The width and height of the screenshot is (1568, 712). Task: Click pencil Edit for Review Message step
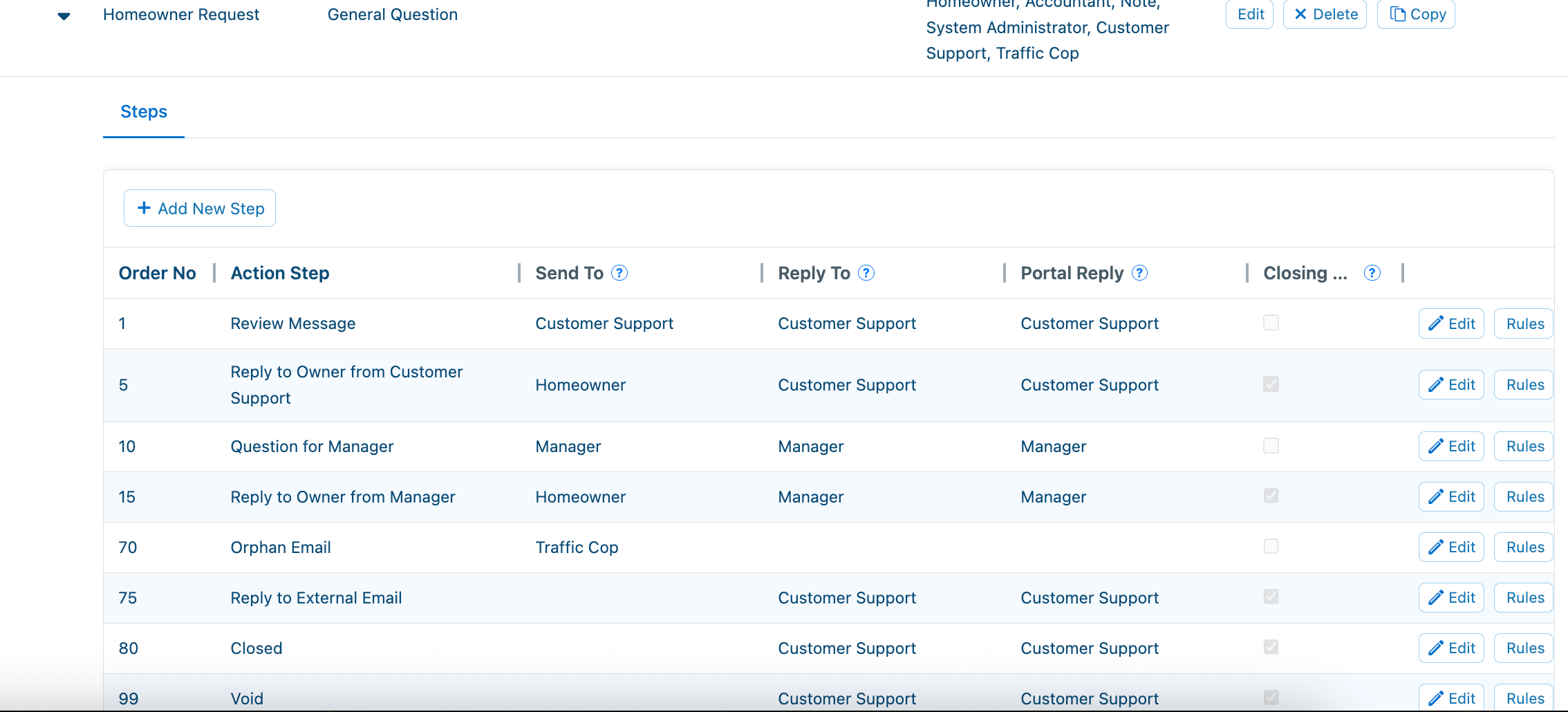1450,324
